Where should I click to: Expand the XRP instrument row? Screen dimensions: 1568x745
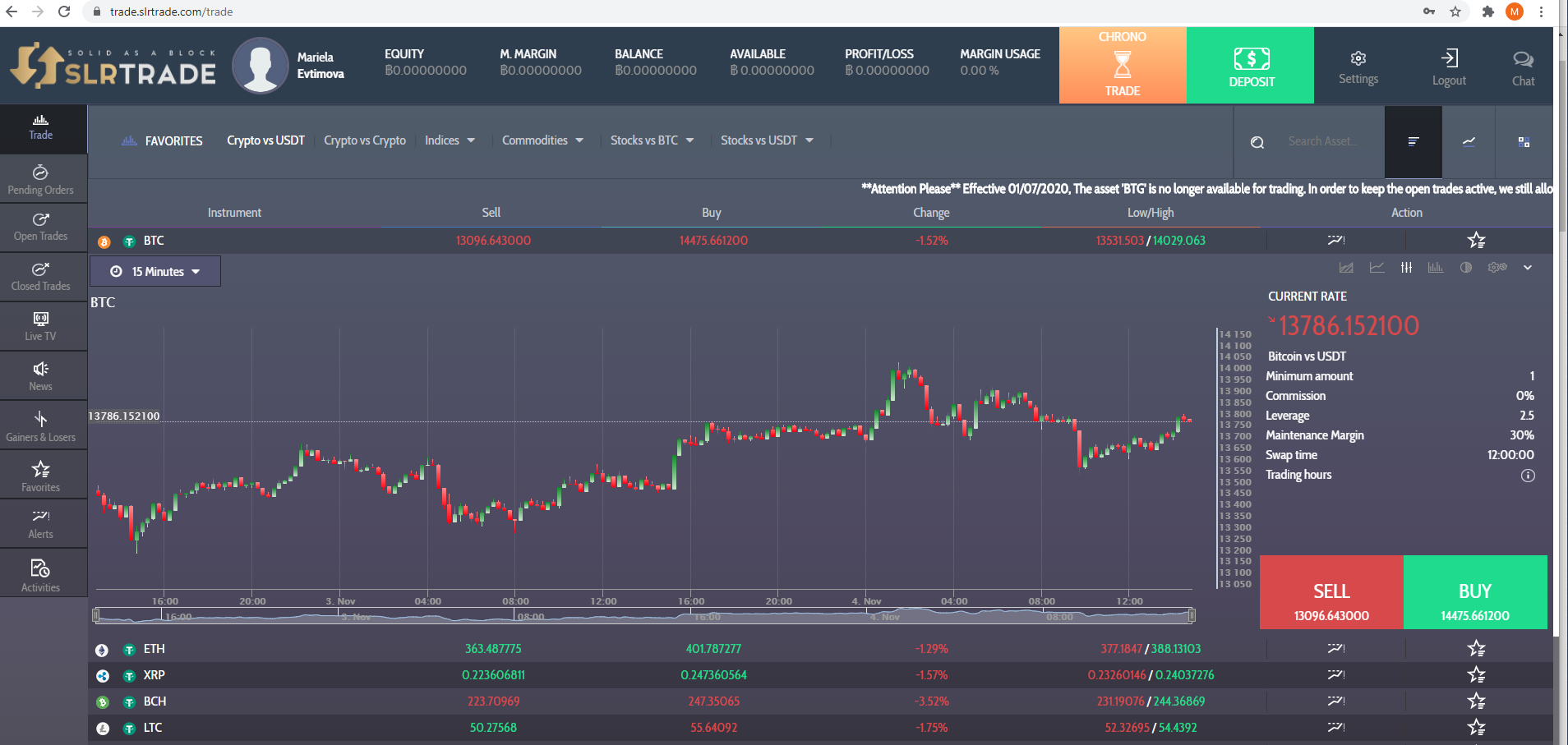[x=820, y=675]
